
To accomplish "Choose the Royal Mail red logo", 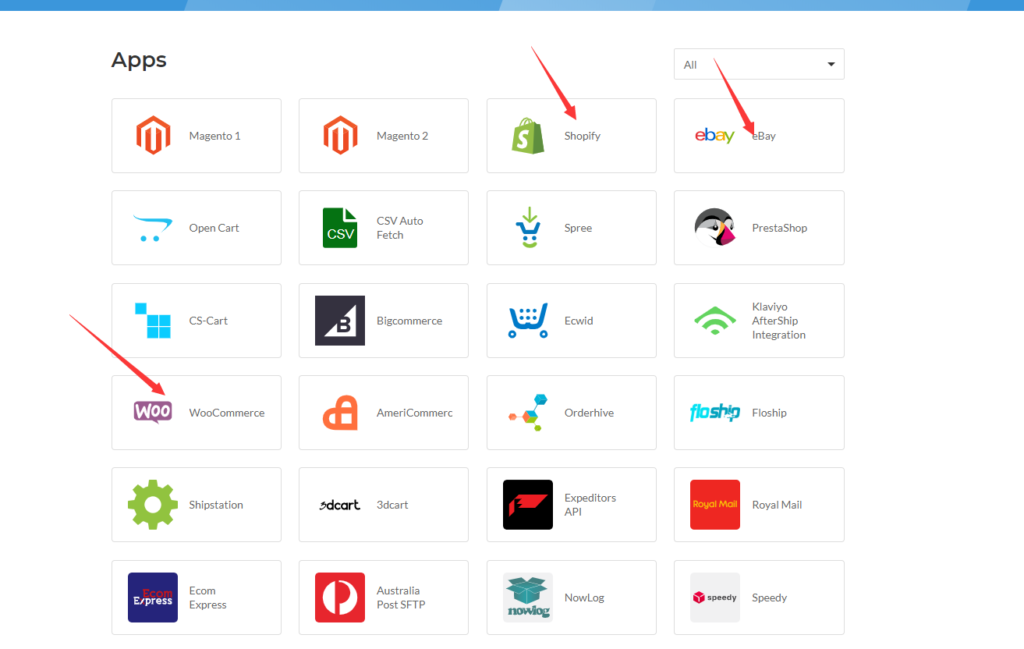I will 715,505.
